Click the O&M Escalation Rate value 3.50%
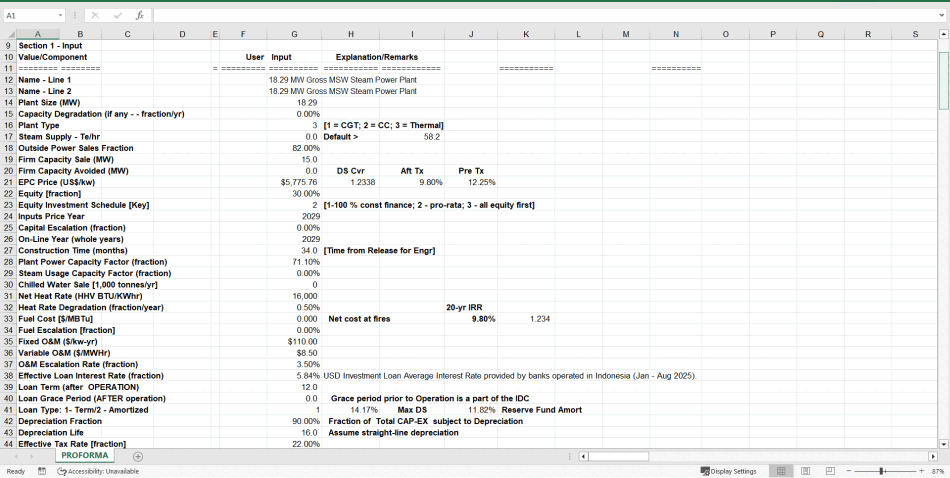950x478 pixels. (x=294, y=365)
